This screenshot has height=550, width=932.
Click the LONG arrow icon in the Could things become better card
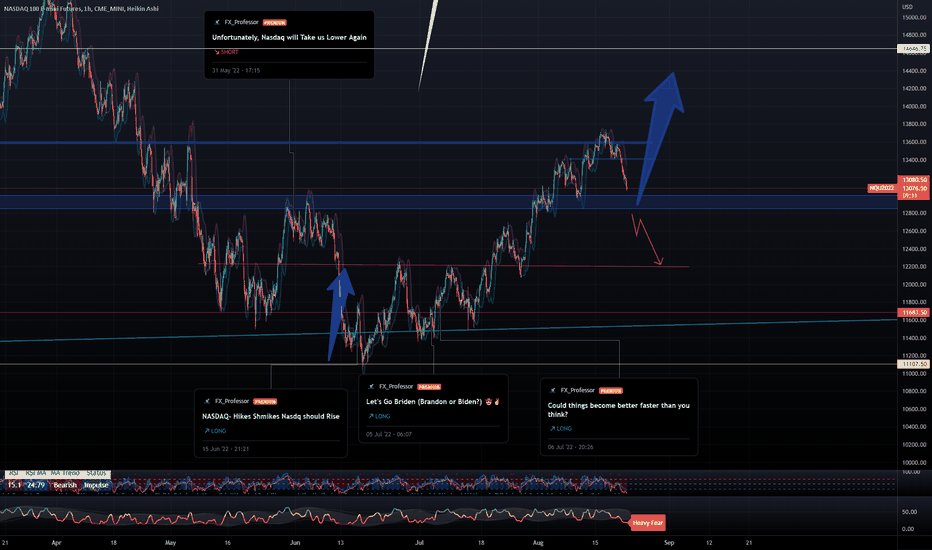pyautogui.click(x=552, y=428)
